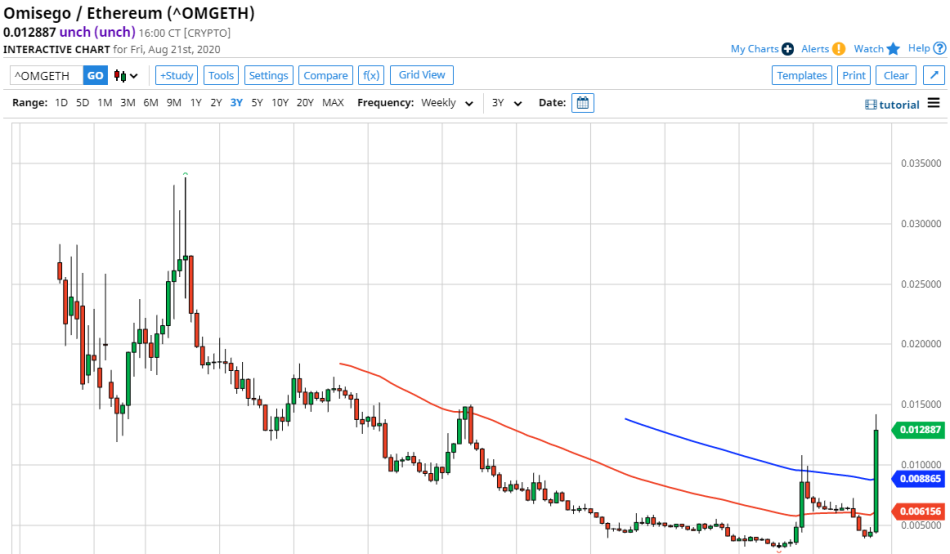Select the 9M range
This screenshot has width=950, height=554.
pos(174,103)
